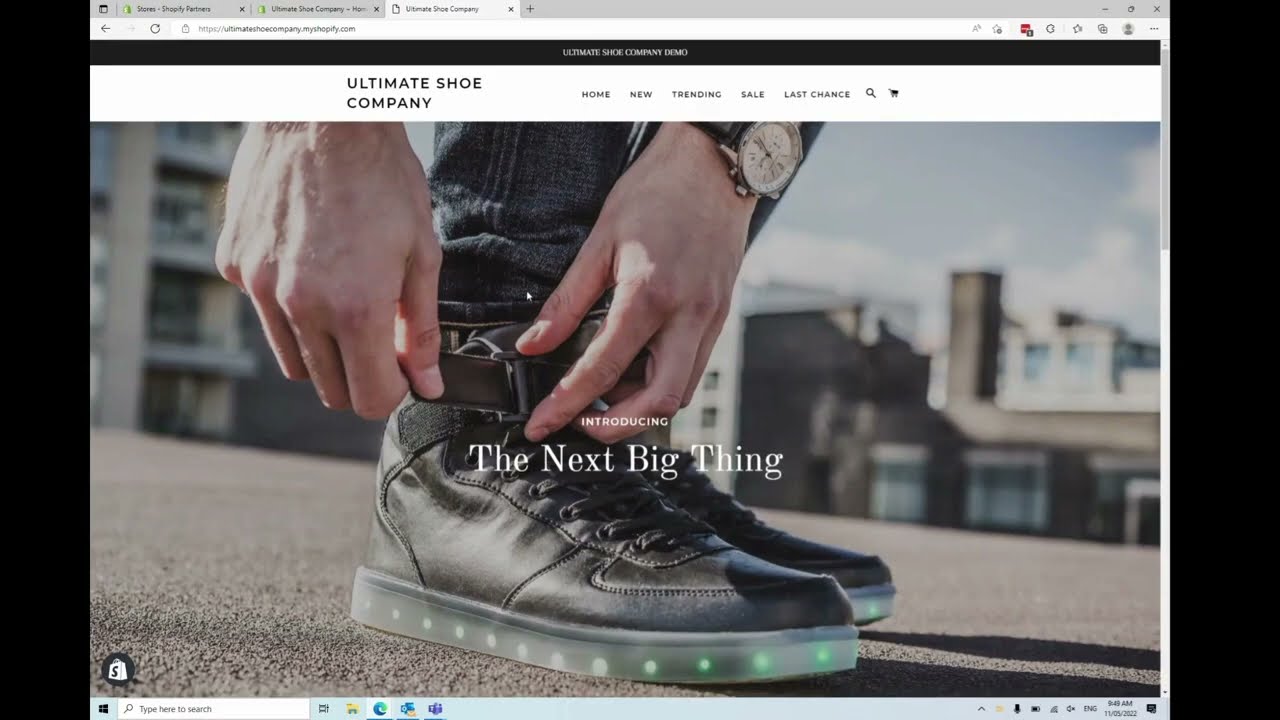Click the Ultimate Shoe Company Demo announcement bar
Image resolution: width=1280 pixels, height=720 pixels.
(625, 52)
